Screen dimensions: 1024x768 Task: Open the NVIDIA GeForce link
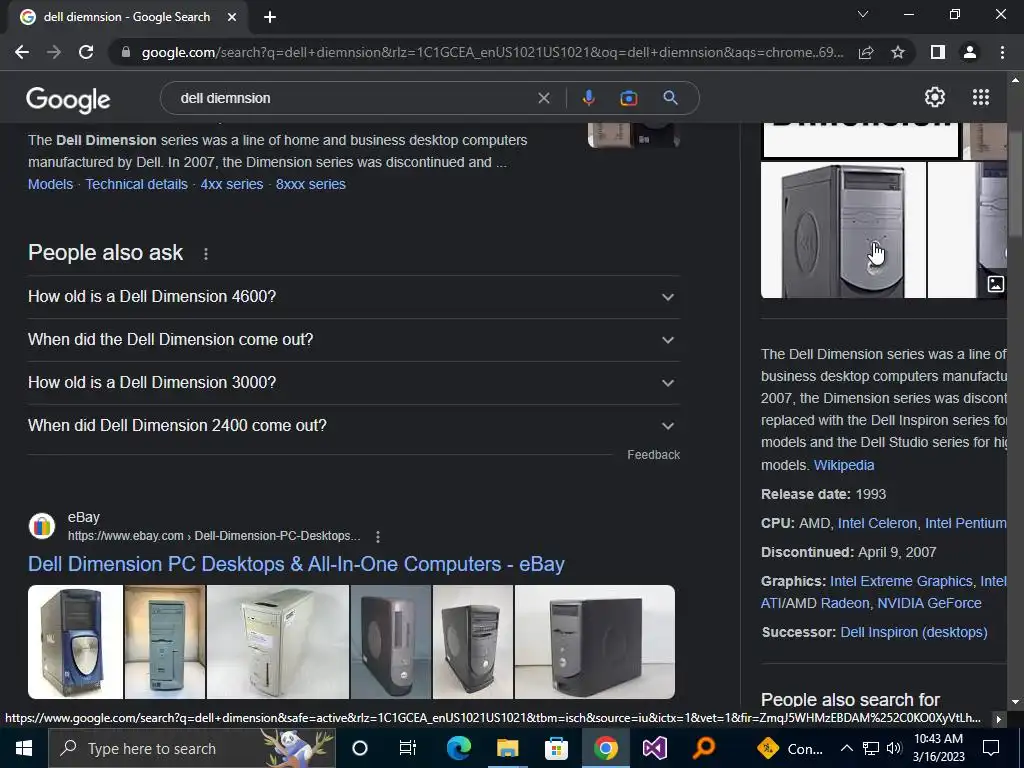pyautogui.click(x=929, y=603)
